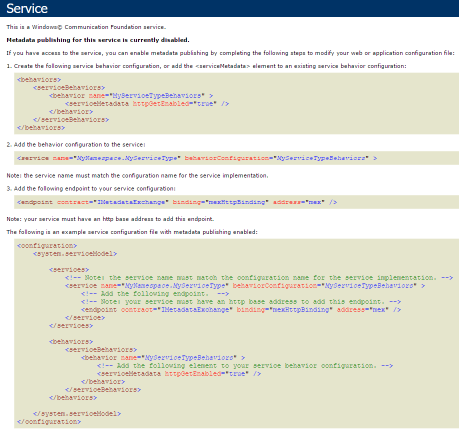Click <serviceBehaviors> opening tag in first code block
This screenshot has width=459, height=433.
click(x=69, y=88)
